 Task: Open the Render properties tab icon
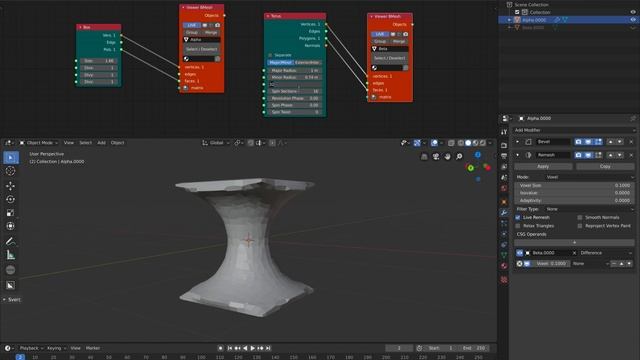(x=504, y=146)
